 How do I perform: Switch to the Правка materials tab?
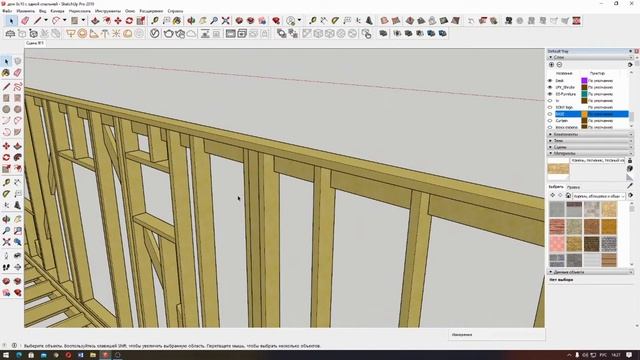pos(573,187)
